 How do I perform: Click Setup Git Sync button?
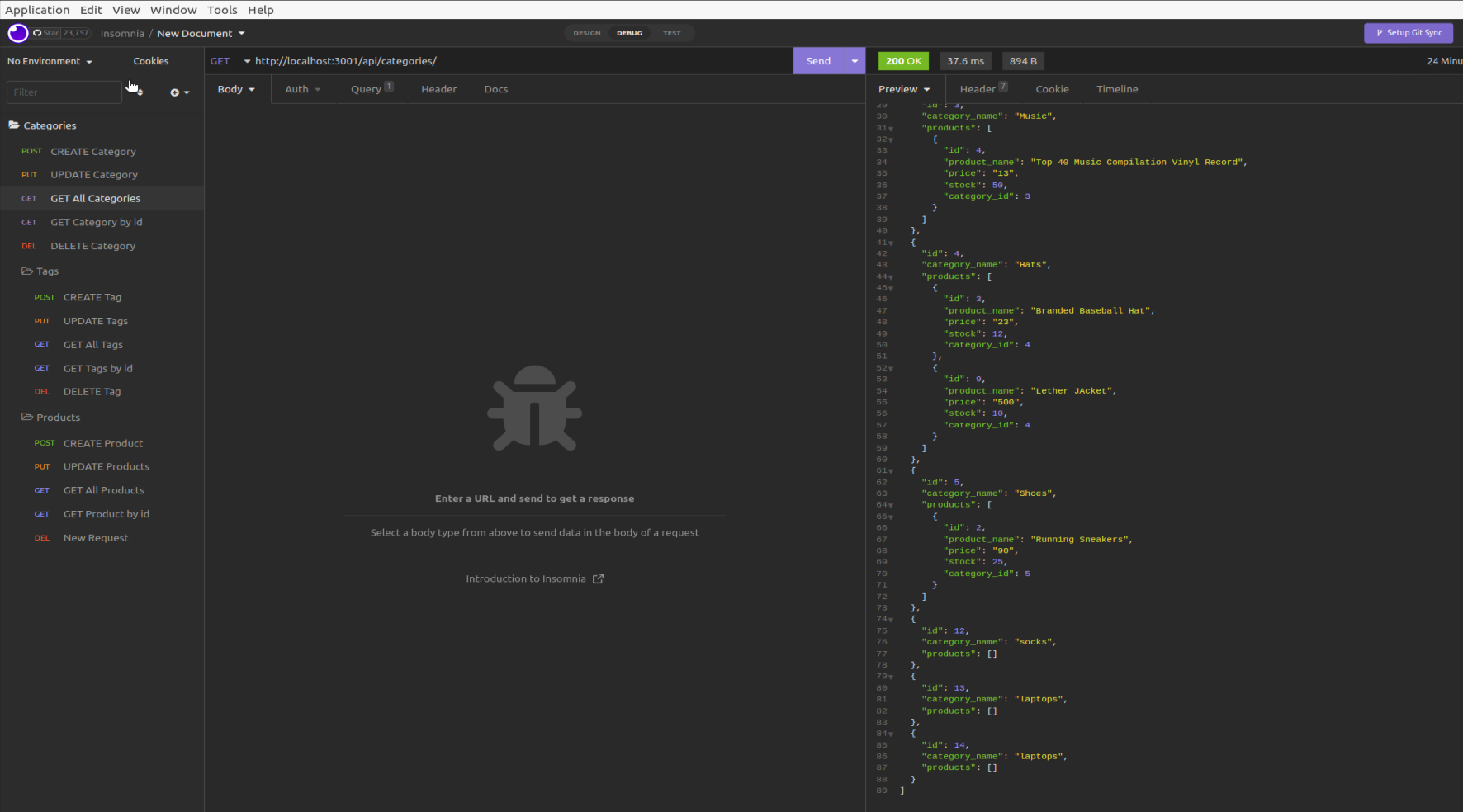click(x=1409, y=33)
